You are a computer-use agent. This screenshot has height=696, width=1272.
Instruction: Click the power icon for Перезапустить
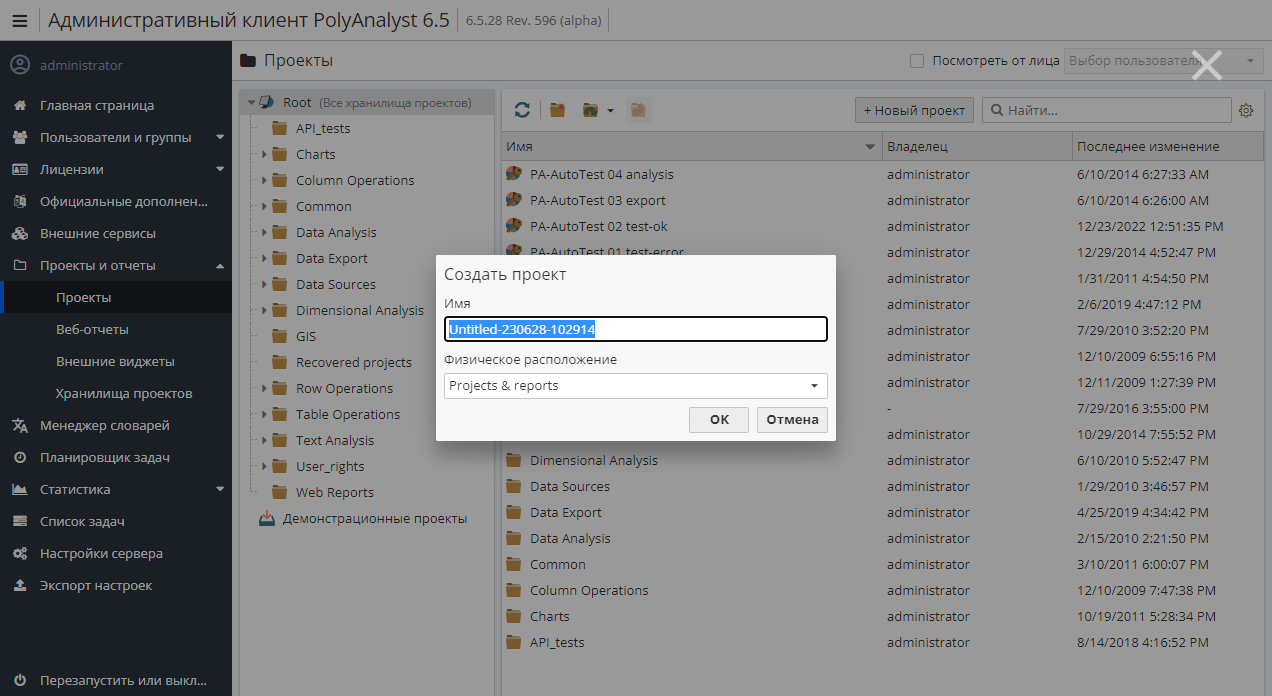point(19,681)
